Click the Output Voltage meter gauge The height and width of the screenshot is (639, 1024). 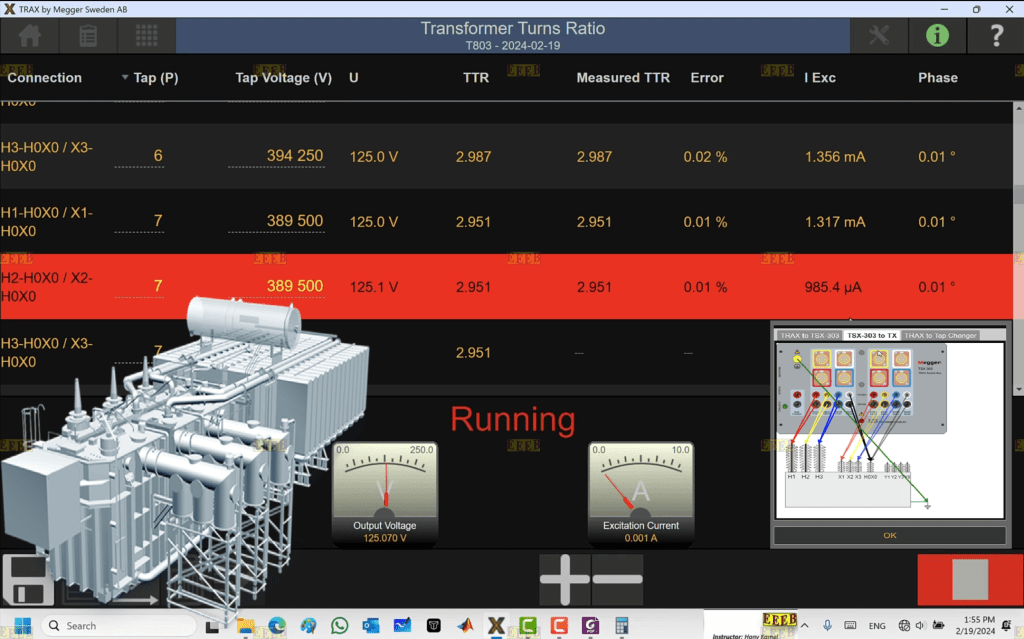click(x=385, y=494)
